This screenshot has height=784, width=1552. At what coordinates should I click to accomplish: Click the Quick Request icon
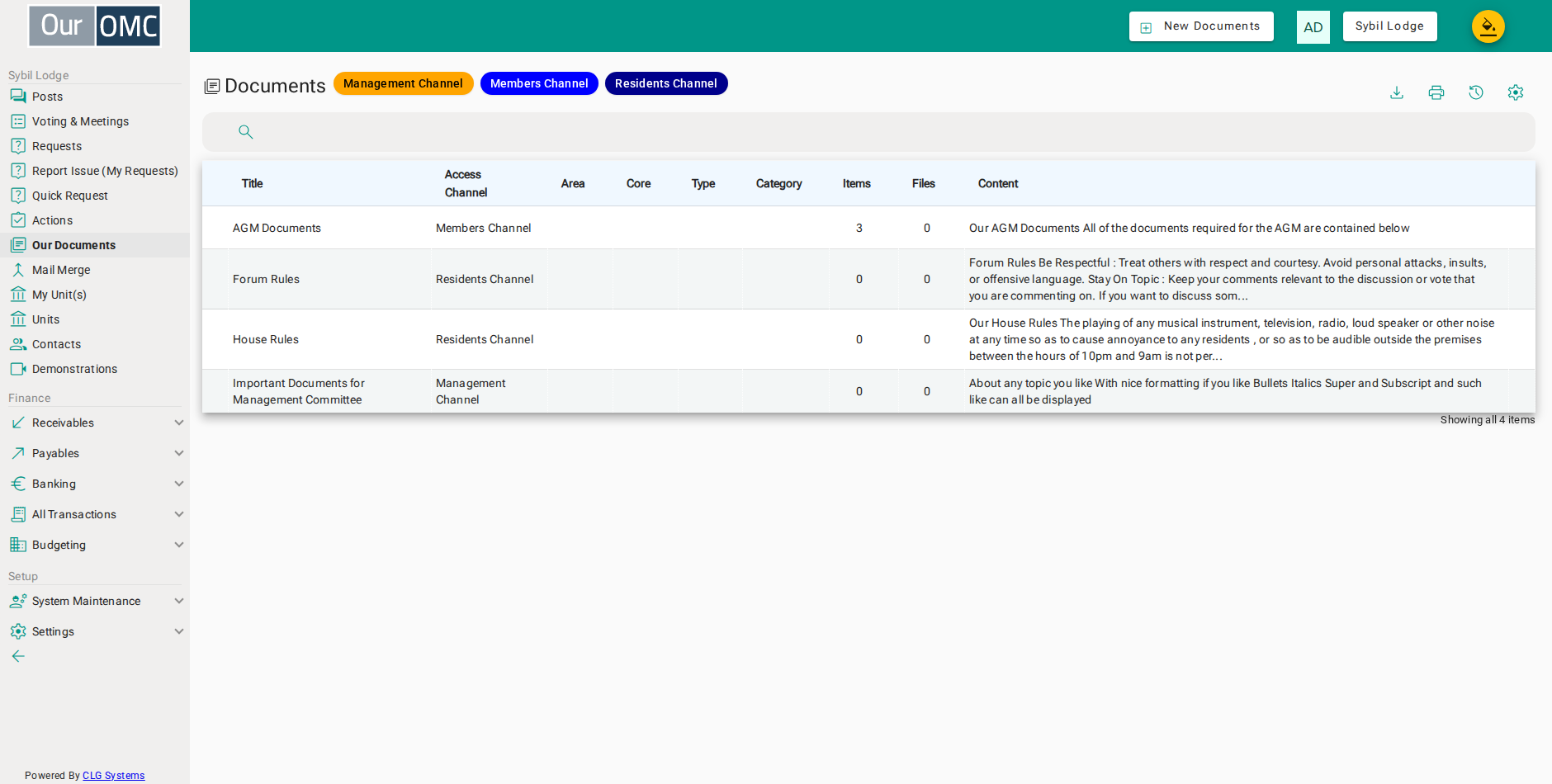(x=18, y=196)
